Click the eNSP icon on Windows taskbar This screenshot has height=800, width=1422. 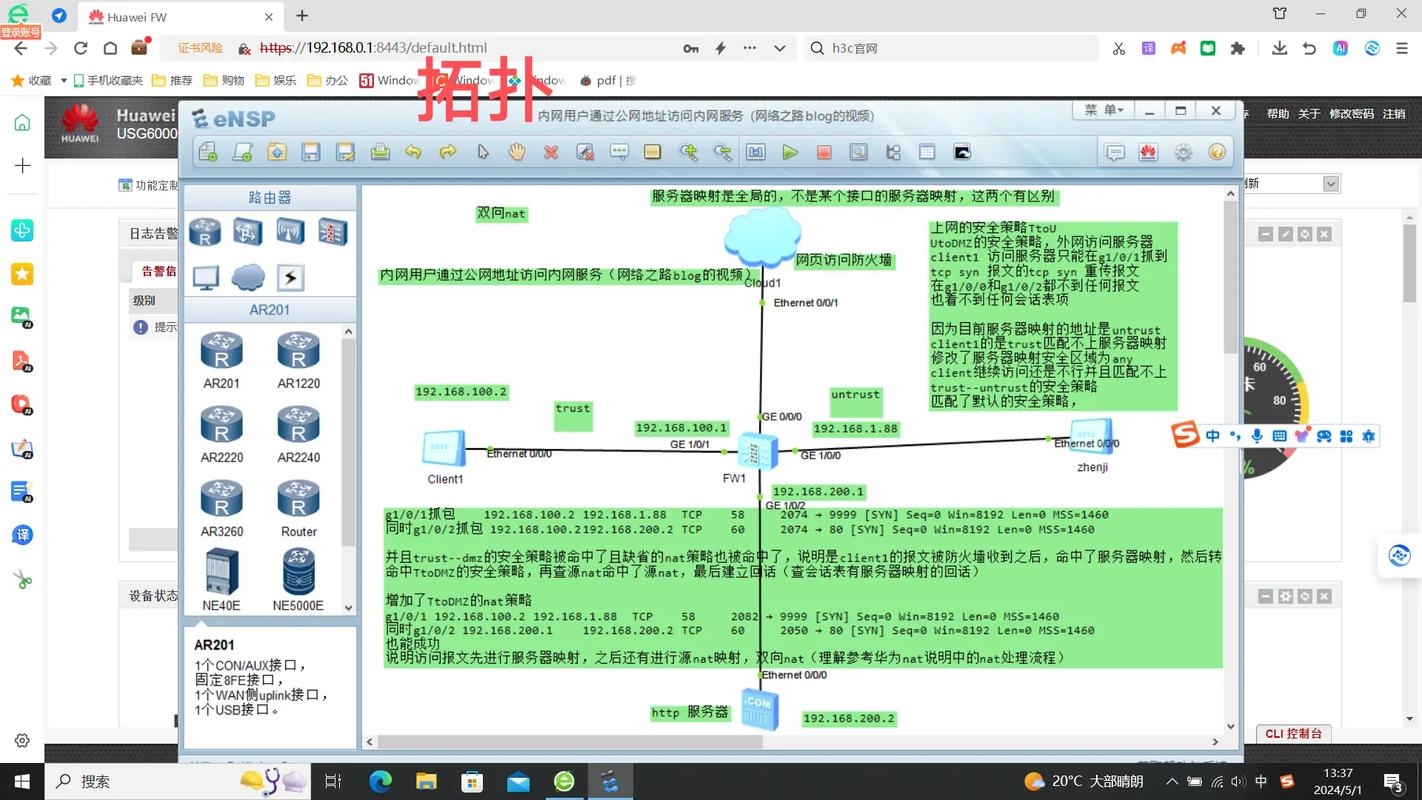point(609,781)
